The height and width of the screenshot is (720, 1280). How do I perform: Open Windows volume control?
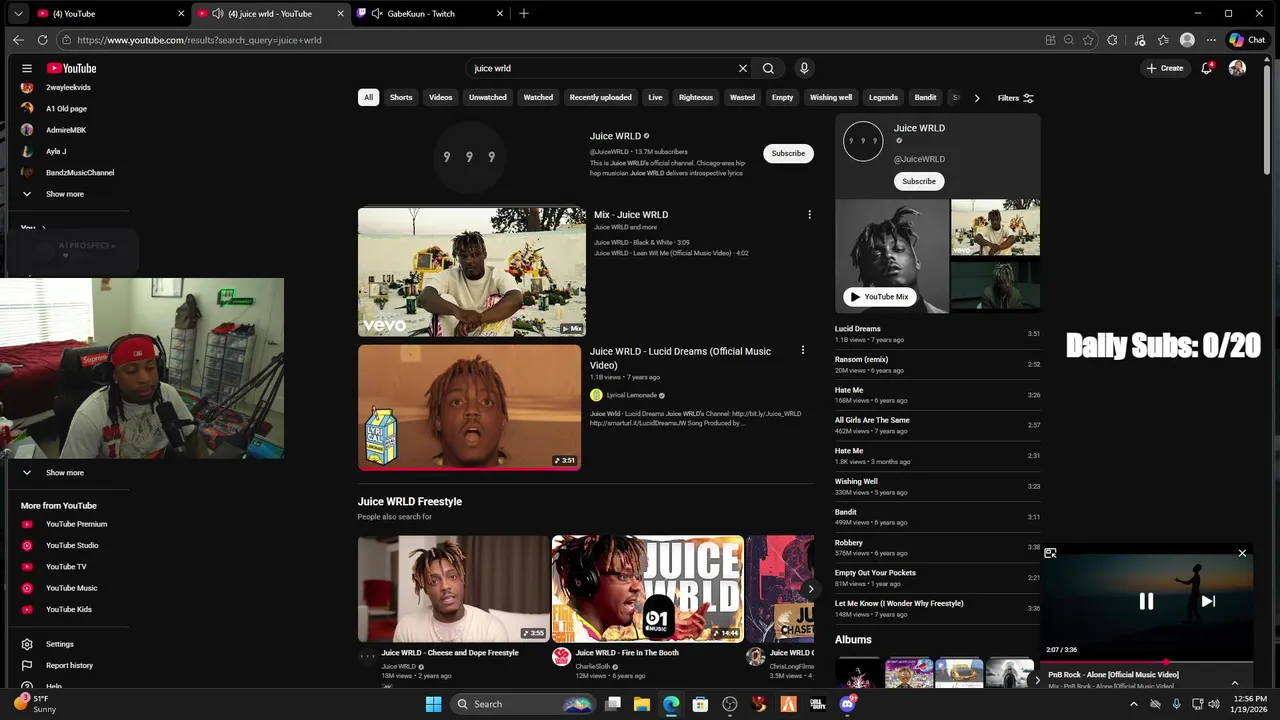tap(1214, 704)
